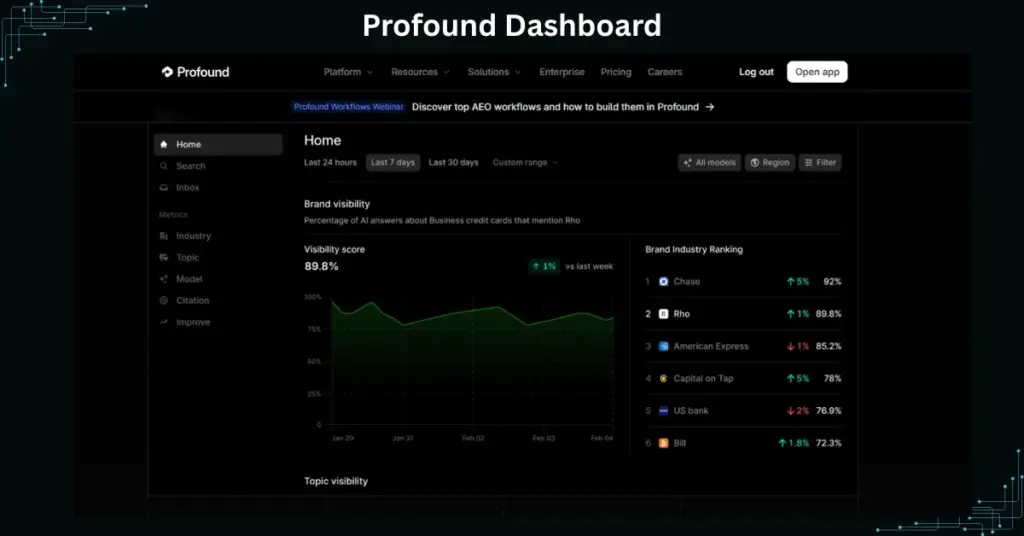
Task: Open the Inbox sidebar item
Action: (187, 188)
